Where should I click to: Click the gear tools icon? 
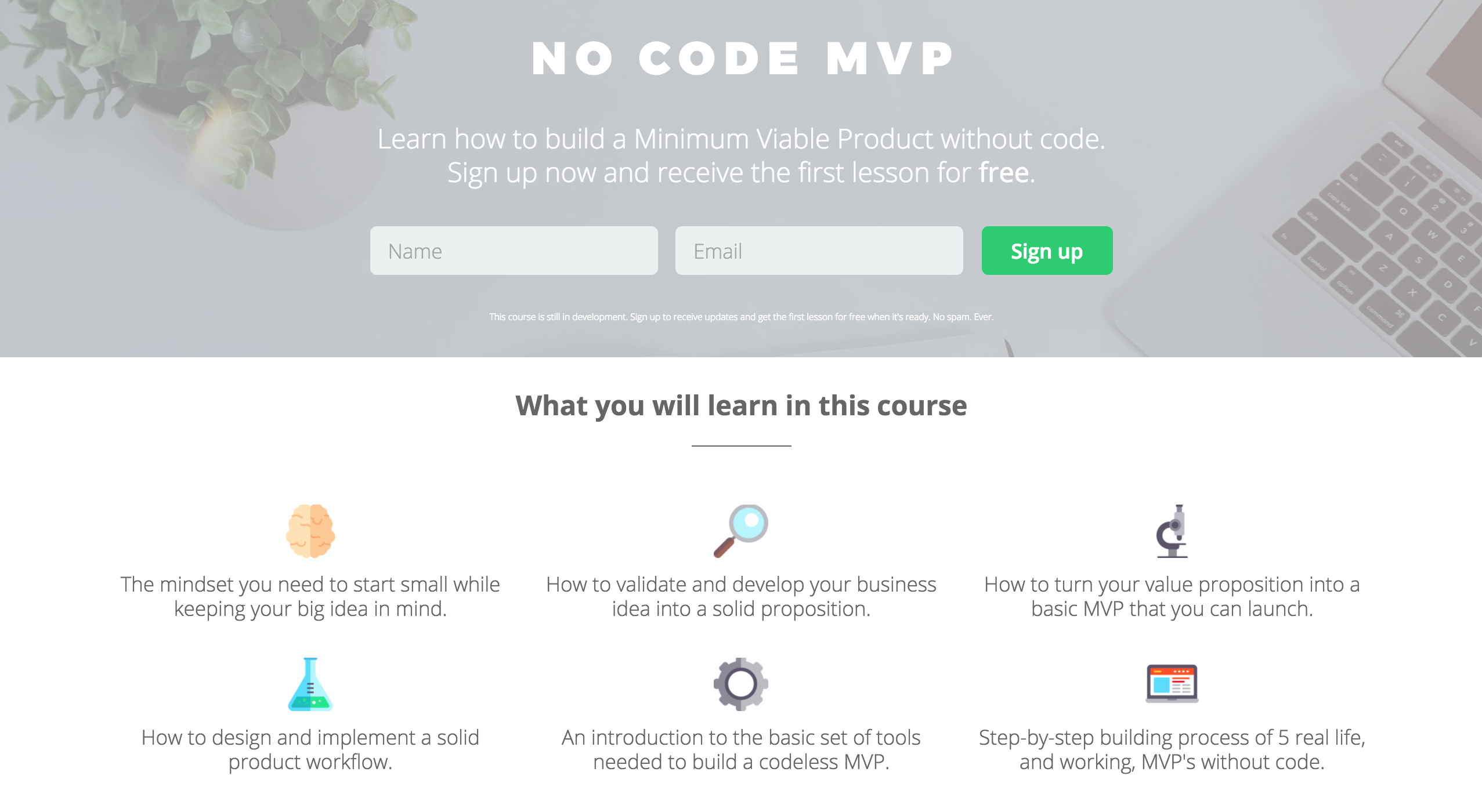741,684
